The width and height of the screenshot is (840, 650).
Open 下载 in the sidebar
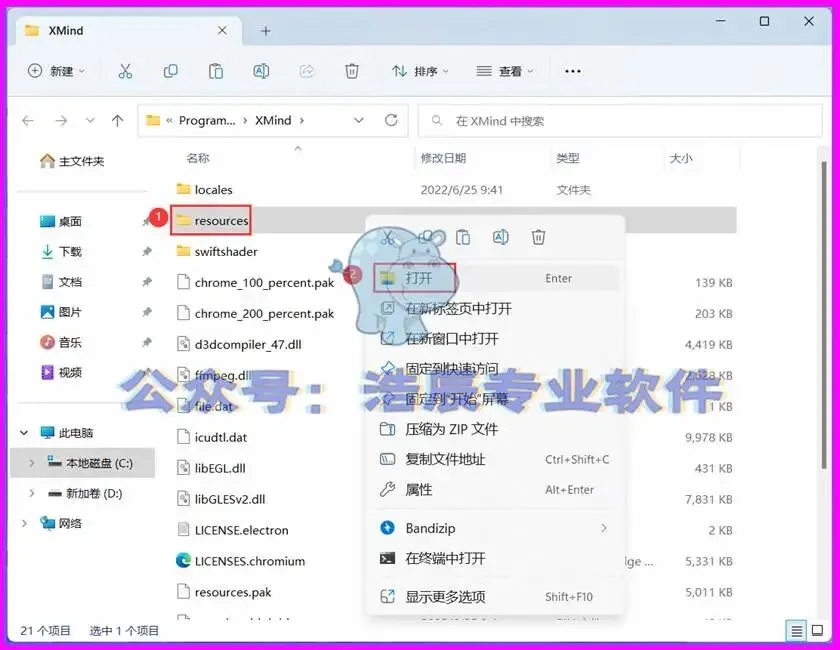(61, 251)
